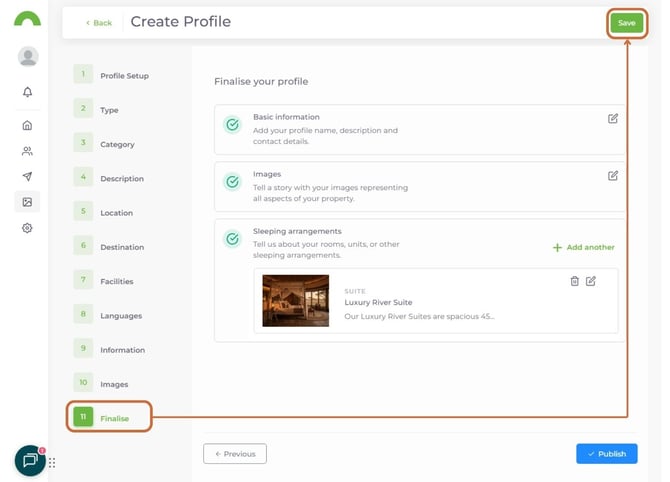Viewport: 670px width, 482px height.
Task: Click the Images completed checkmark
Action: point(233,182)
